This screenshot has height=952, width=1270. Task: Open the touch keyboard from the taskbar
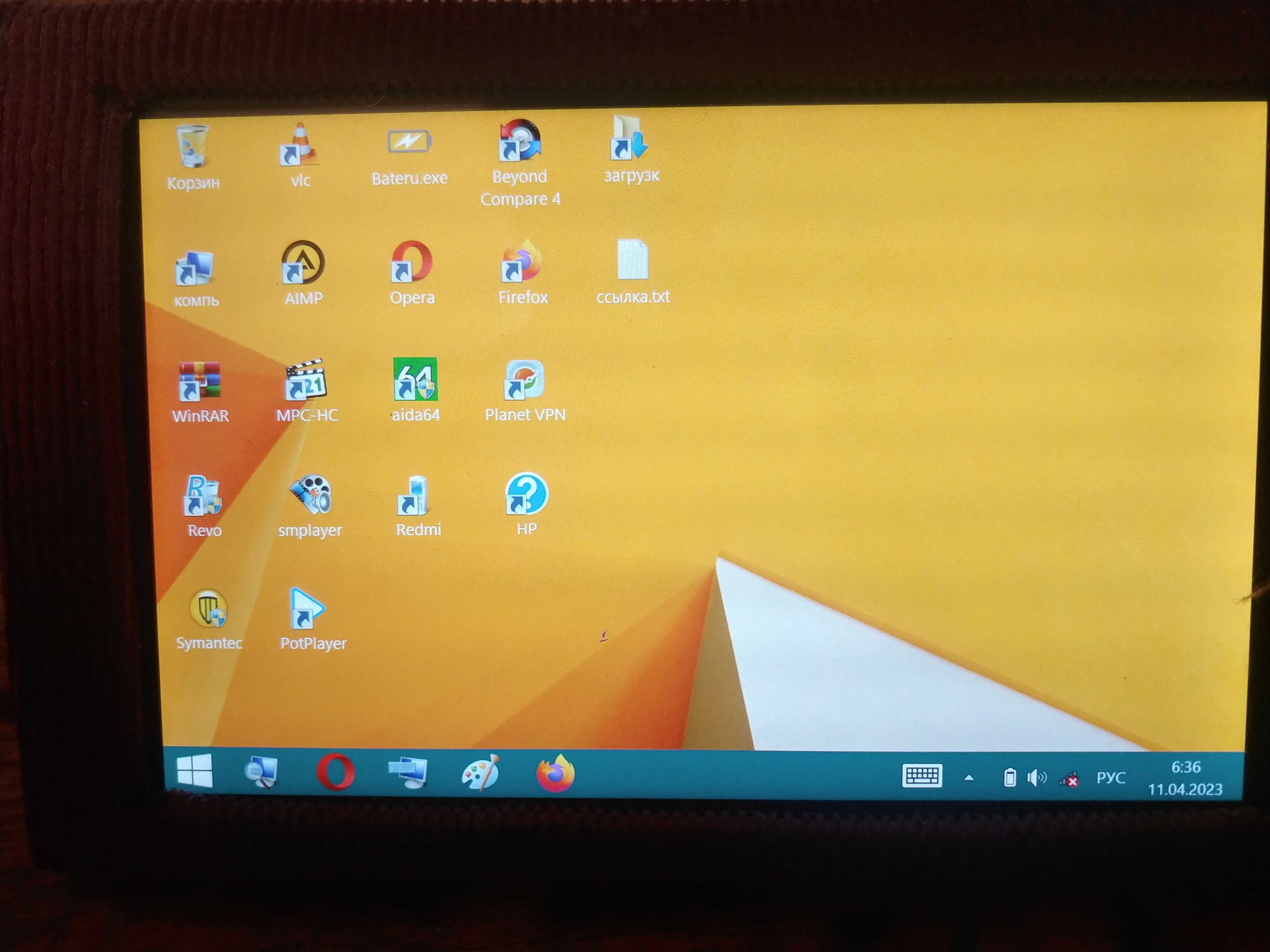point(921,776)
